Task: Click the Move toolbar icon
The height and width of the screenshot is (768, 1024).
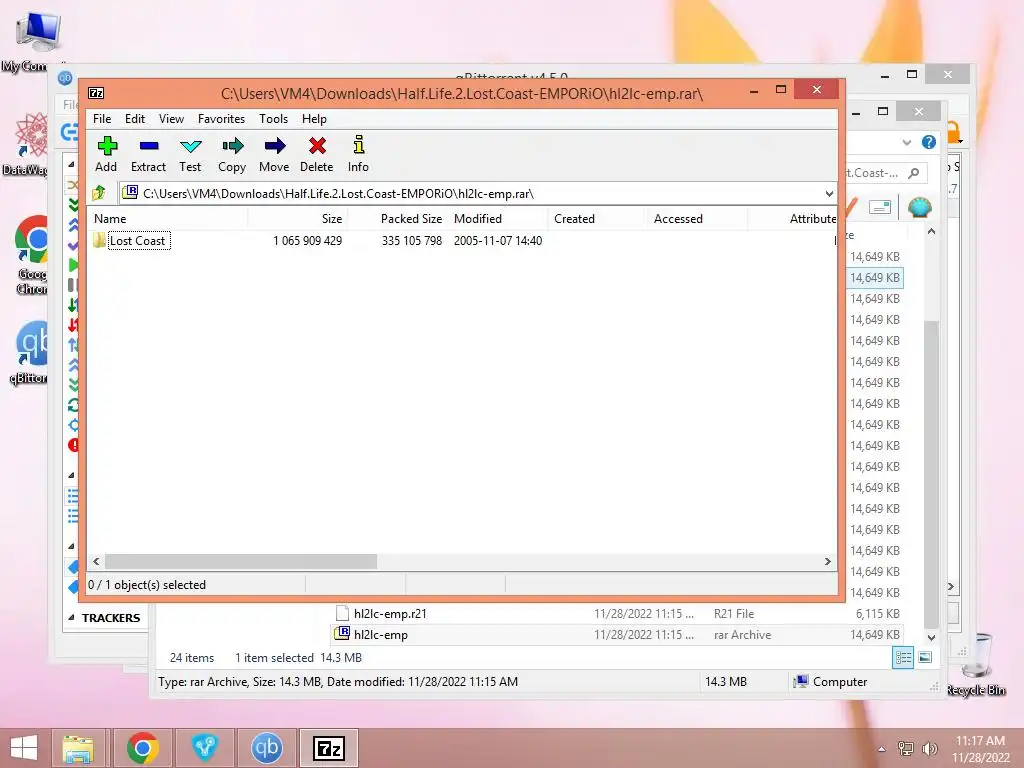Action: click(274, 154)
